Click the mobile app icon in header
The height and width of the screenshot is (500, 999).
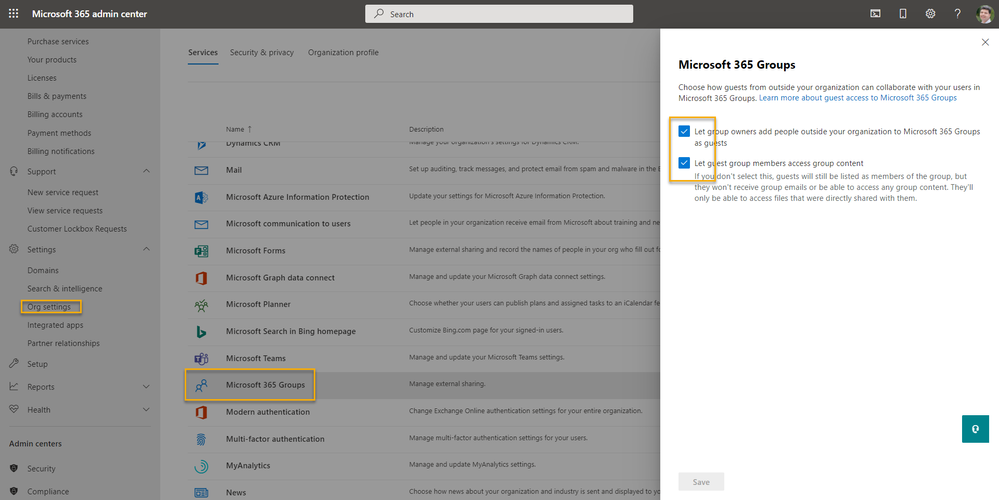(903, 13)
